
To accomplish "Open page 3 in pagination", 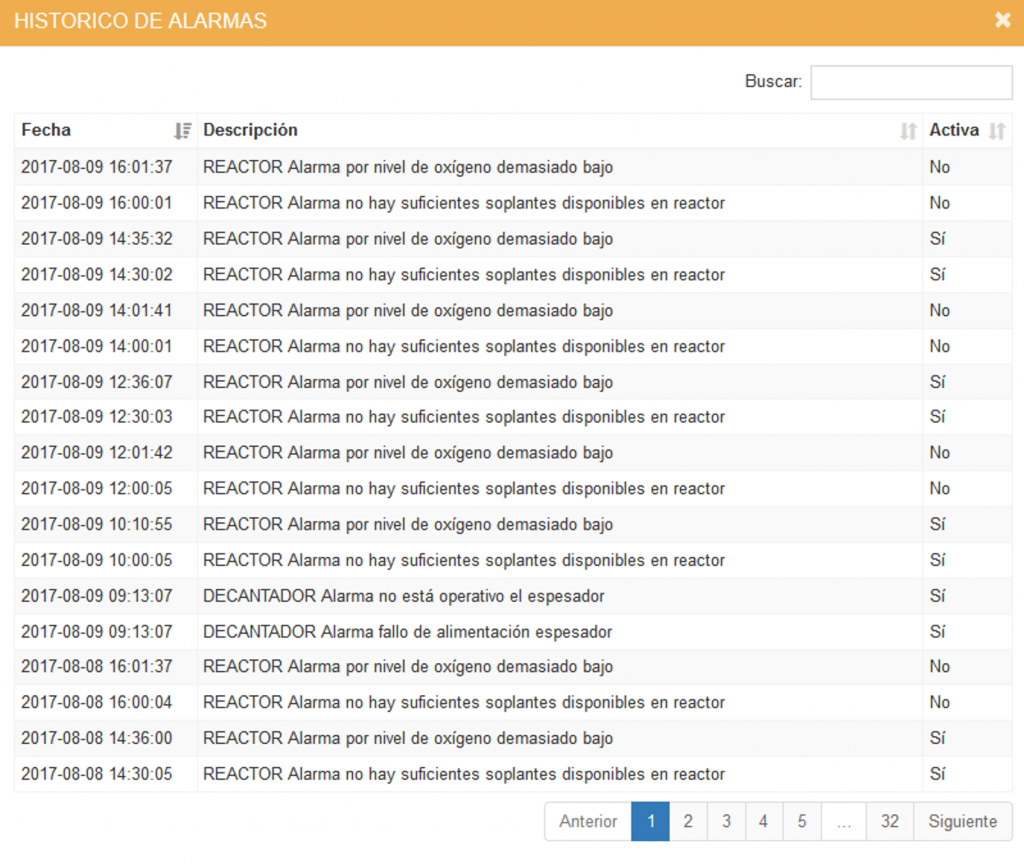I will click(726, 821).
